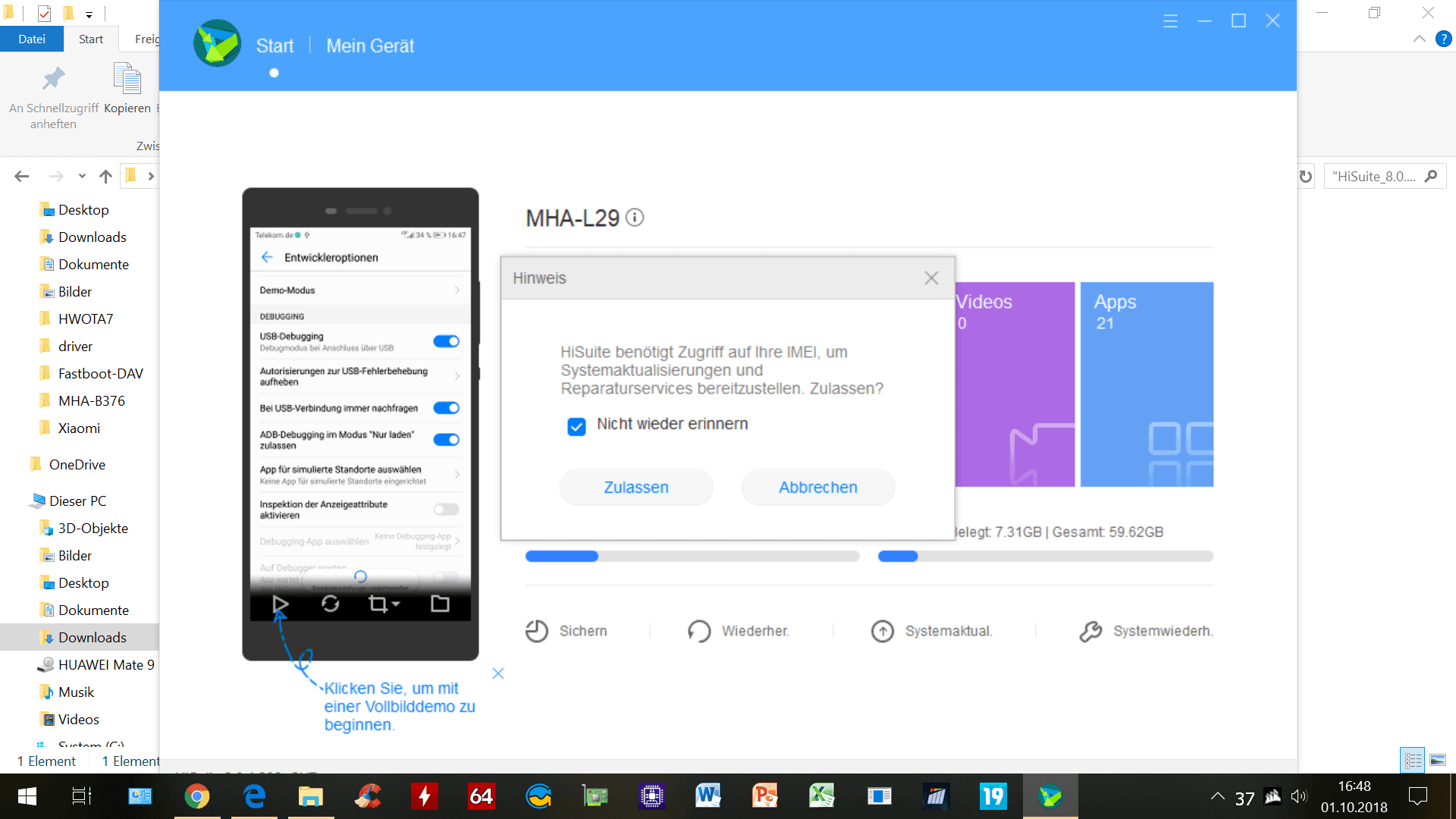Open screenshot folder icon under phone preview

point(440,604)
